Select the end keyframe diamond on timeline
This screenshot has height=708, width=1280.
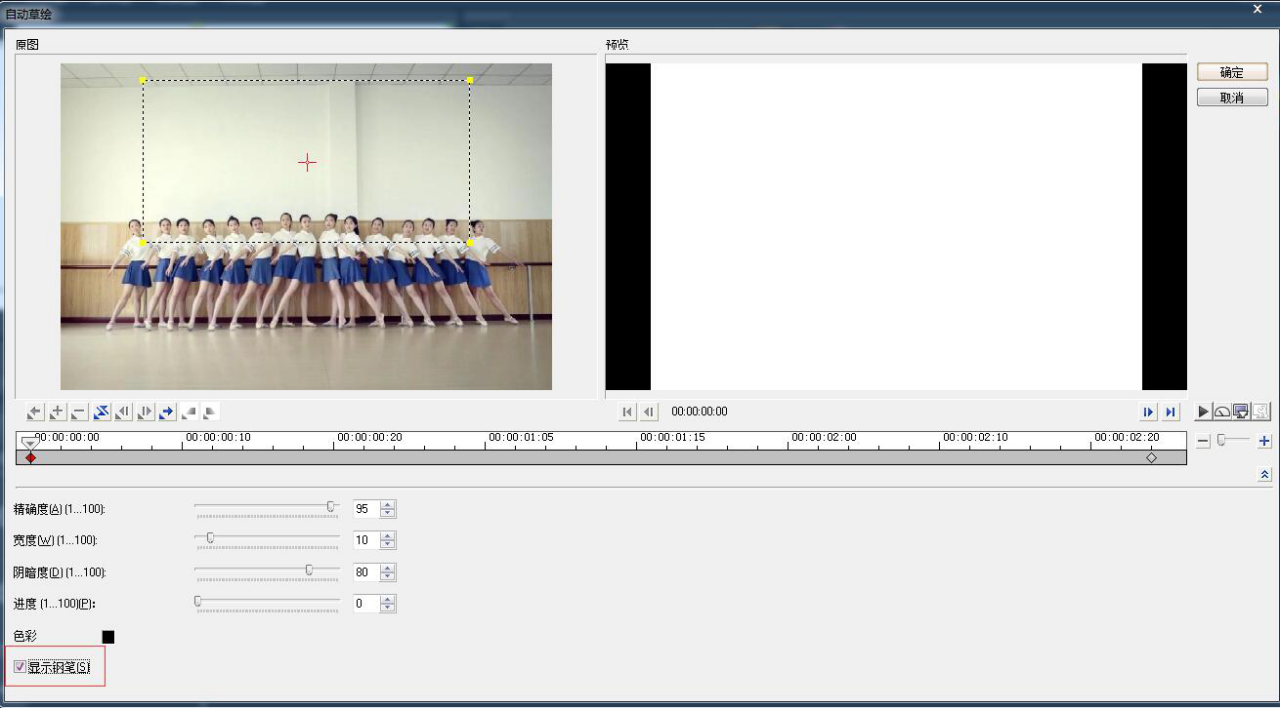(x=1151, y=458)
